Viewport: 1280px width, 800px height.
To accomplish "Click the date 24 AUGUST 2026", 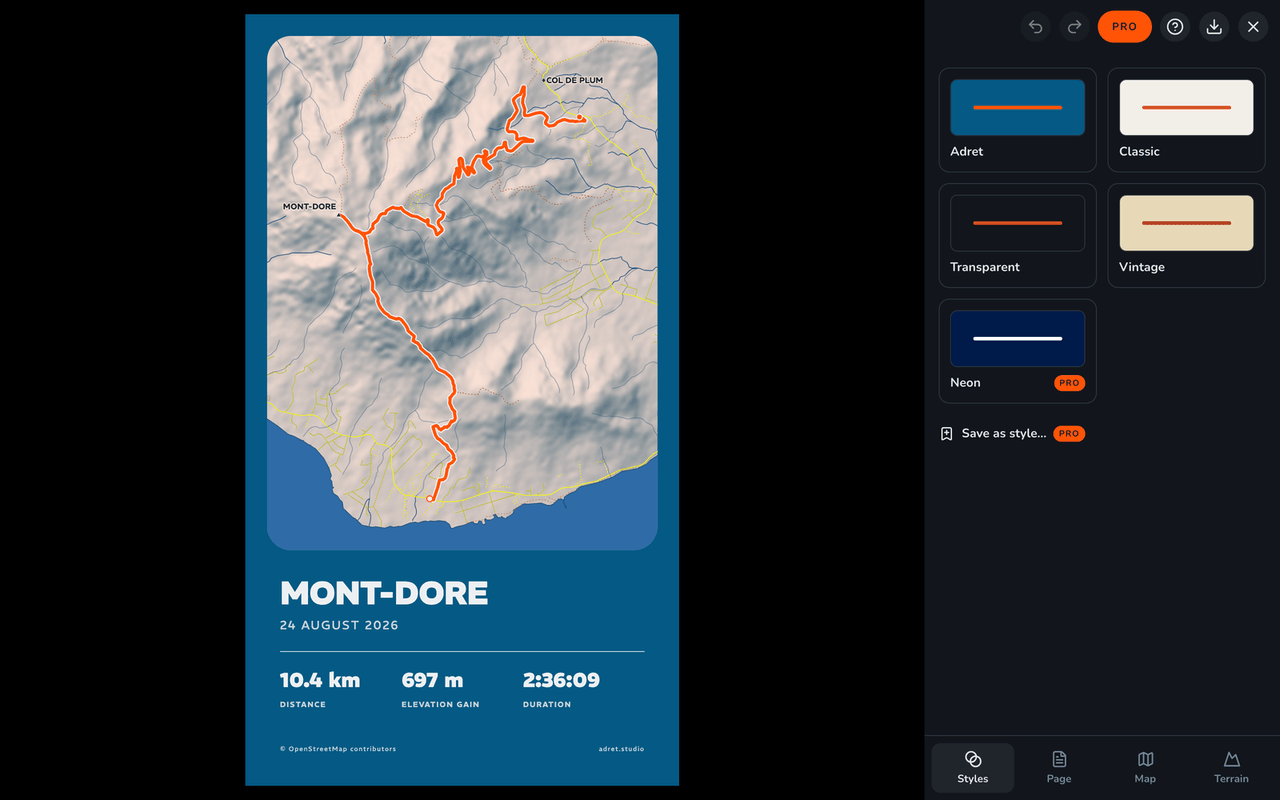I will click(x=339, y=625).
